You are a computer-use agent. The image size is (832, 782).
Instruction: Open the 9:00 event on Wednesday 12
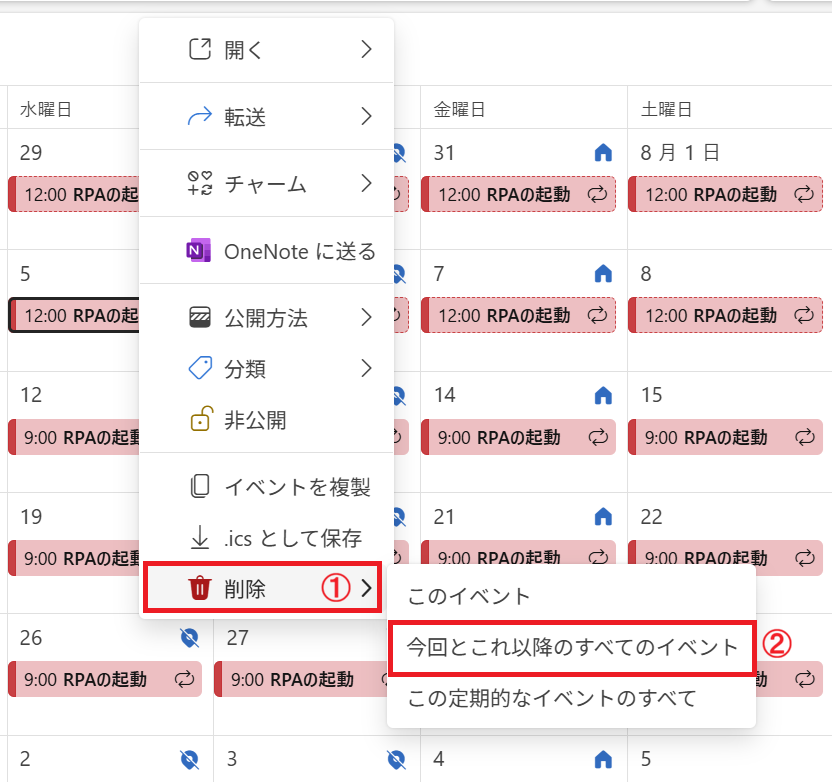[74, 437]
